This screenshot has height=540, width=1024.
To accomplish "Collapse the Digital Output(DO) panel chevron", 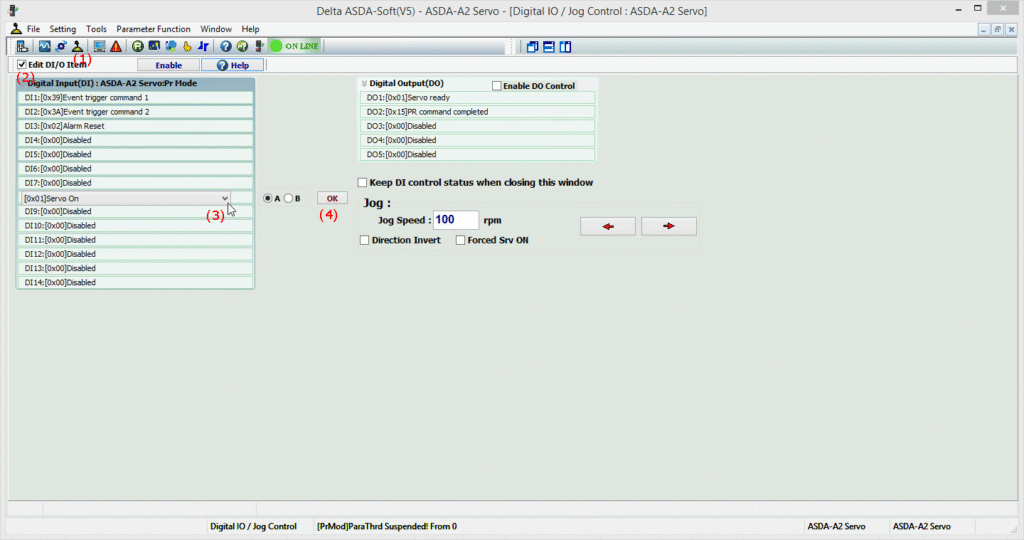I will 364,84.
